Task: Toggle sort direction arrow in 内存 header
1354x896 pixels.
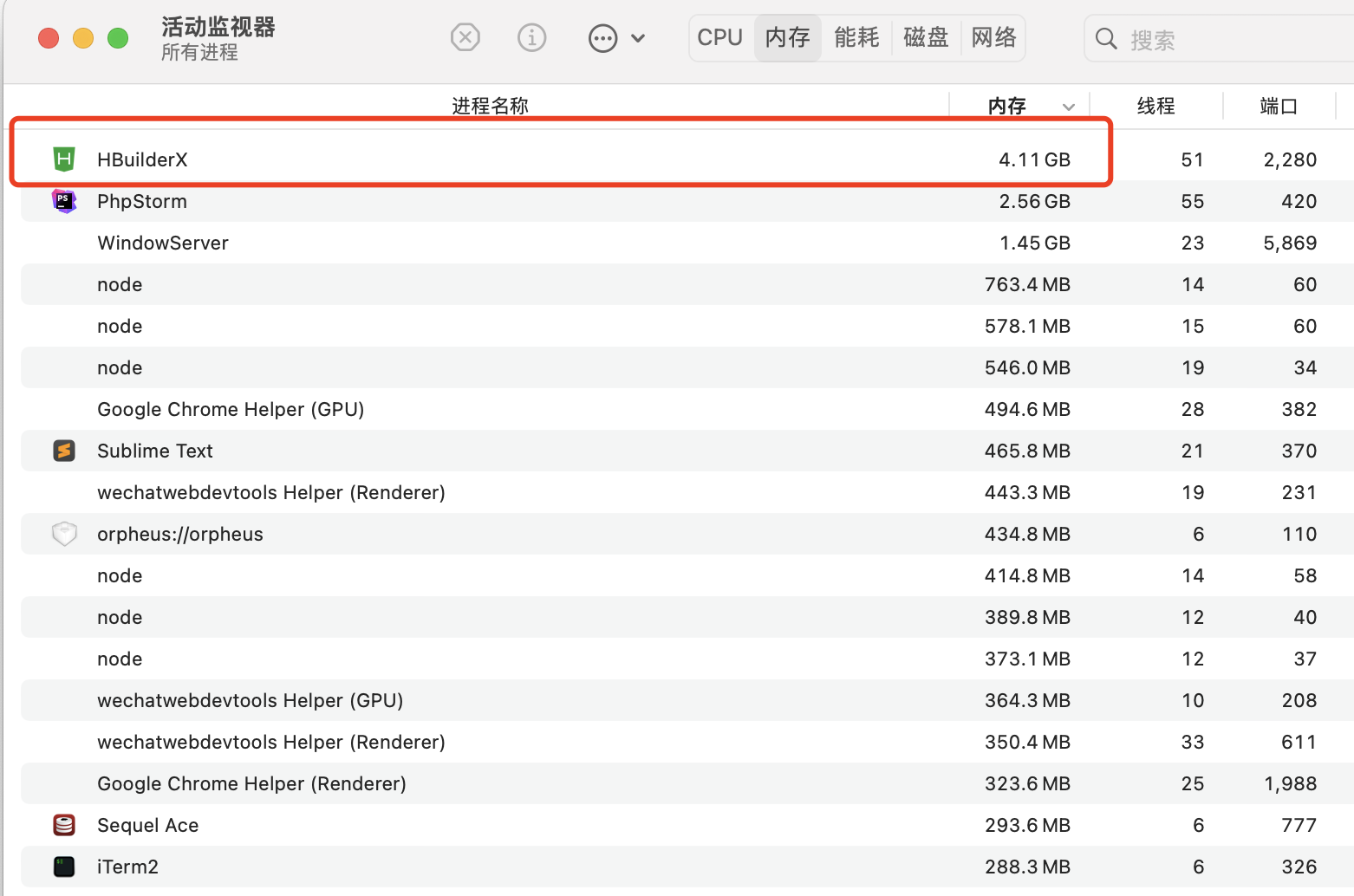Action: point(1068,107)
